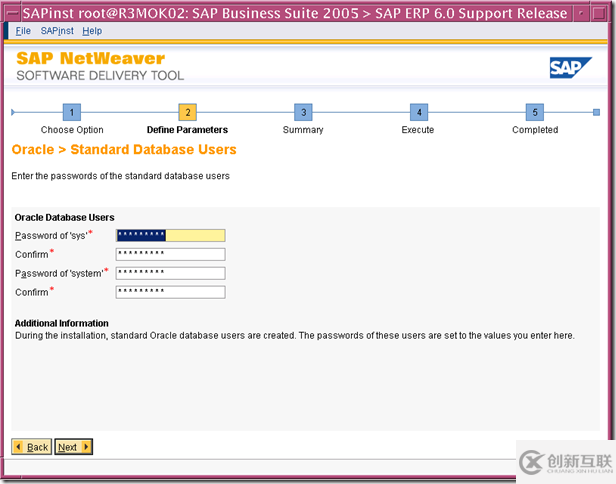The height and width of the screenshot is (484, 616).
Task: Click the Back button
Action: 31,447
